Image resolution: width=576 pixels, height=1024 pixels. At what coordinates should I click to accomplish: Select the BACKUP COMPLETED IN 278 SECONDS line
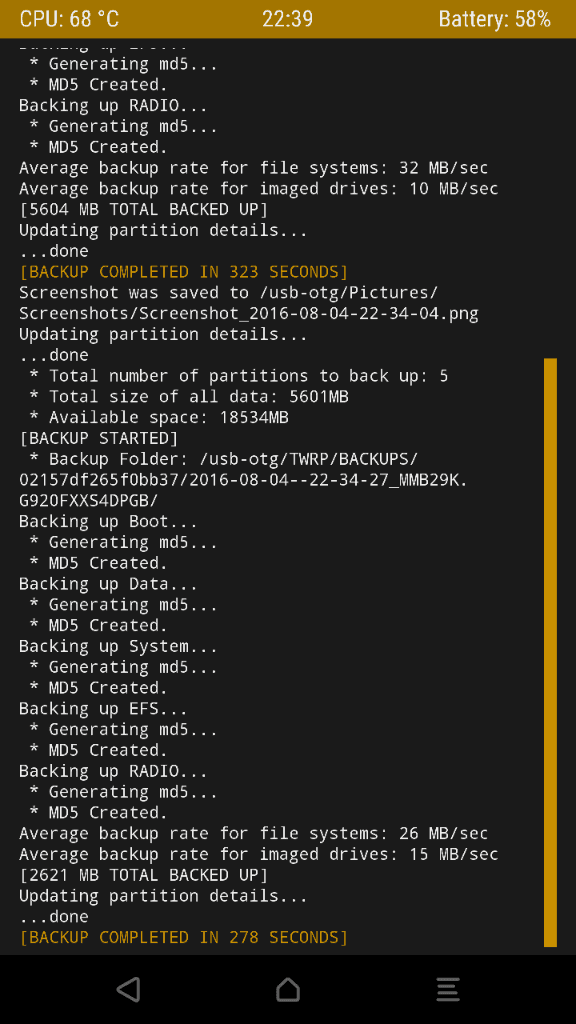click(x=184, y=937)
